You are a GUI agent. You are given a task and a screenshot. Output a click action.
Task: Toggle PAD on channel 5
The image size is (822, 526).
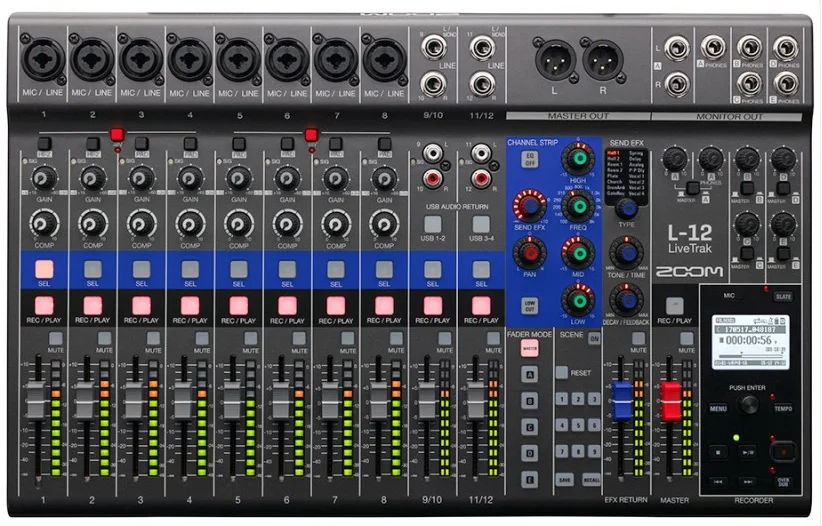point(239,143)
